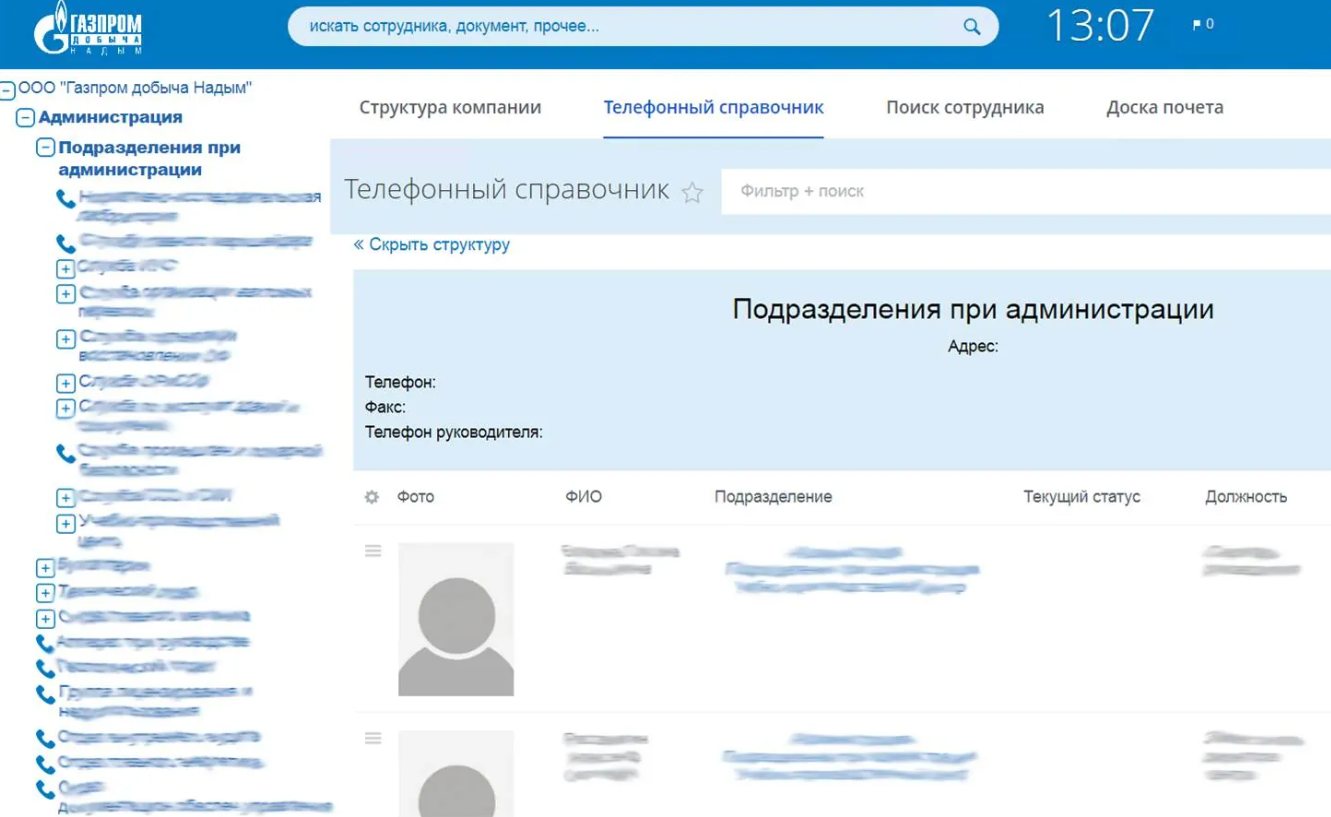Click the magnifier search icon
Viewport: 1331px width, 817px height.
pos(971,27)
